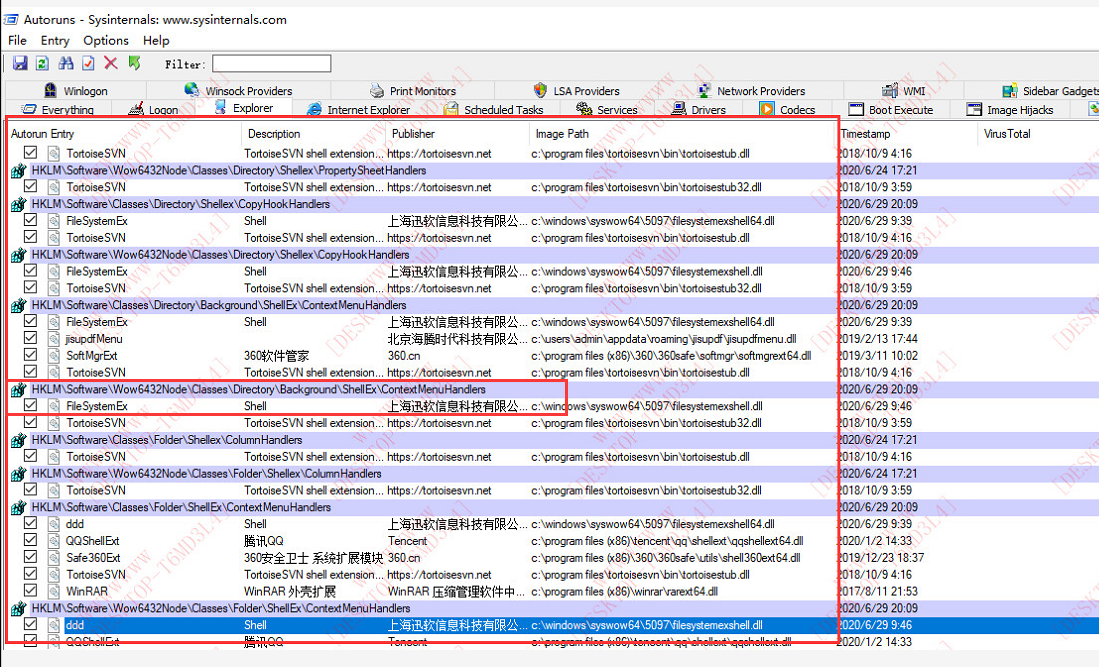This screenshot has width=1099, height=667.
Task: Focus the Filter text box
Action: coord(271,64)
